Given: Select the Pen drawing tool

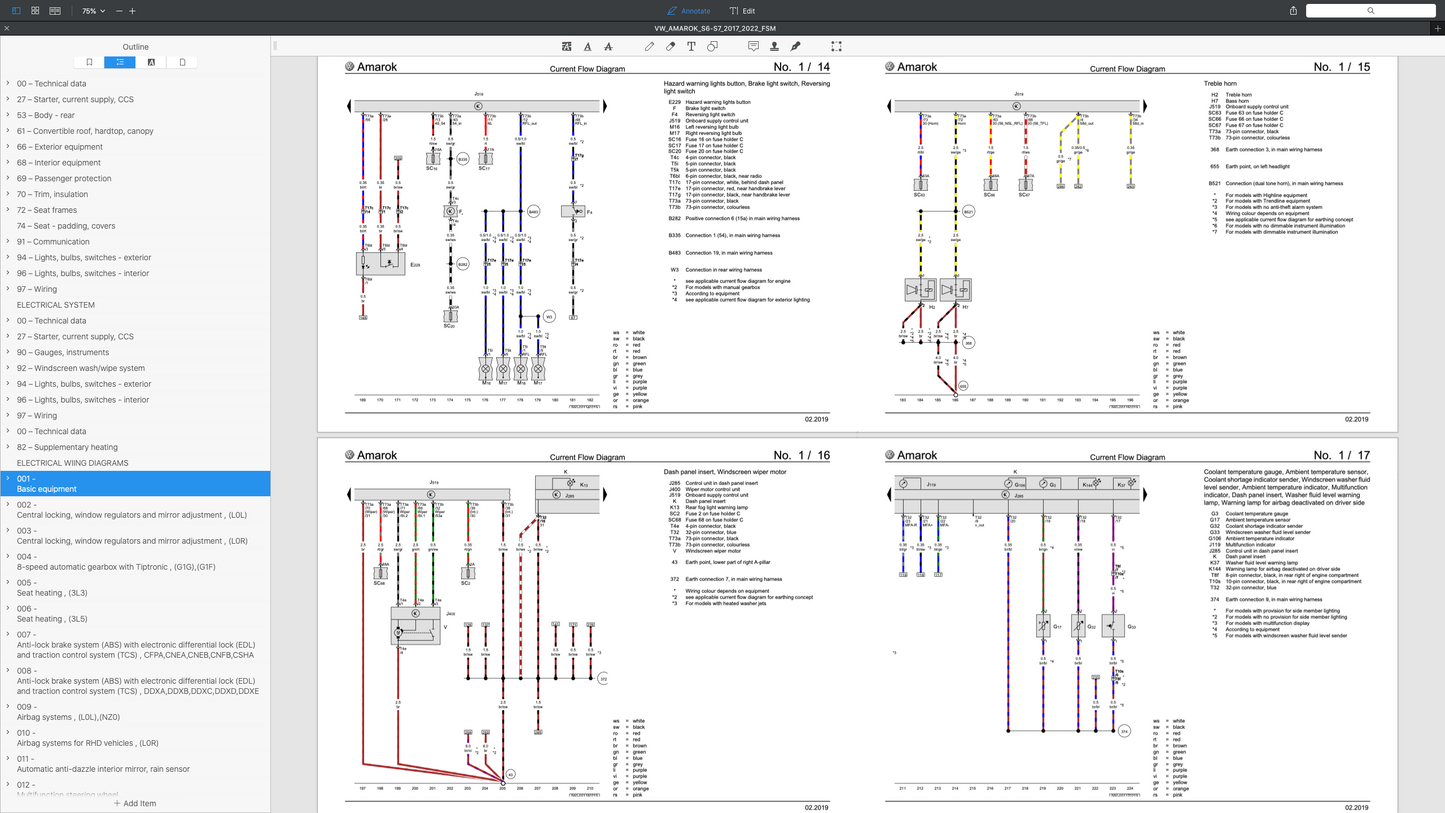Looking at the screenshot, I should [650, 46].
